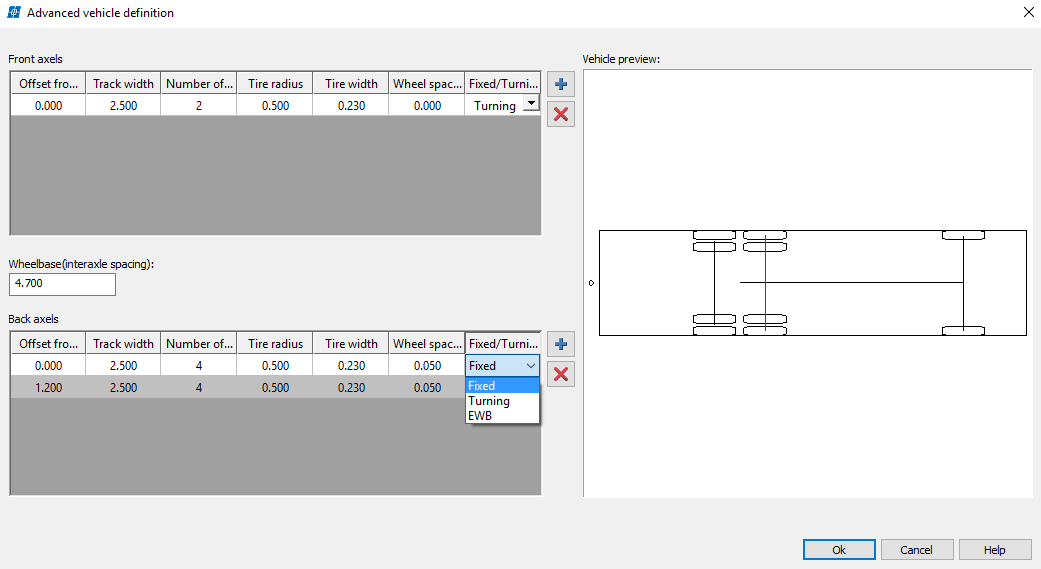Click the application icon in title bar
The height and width of the screenshot is (569, 1041).
pos(14,13)
